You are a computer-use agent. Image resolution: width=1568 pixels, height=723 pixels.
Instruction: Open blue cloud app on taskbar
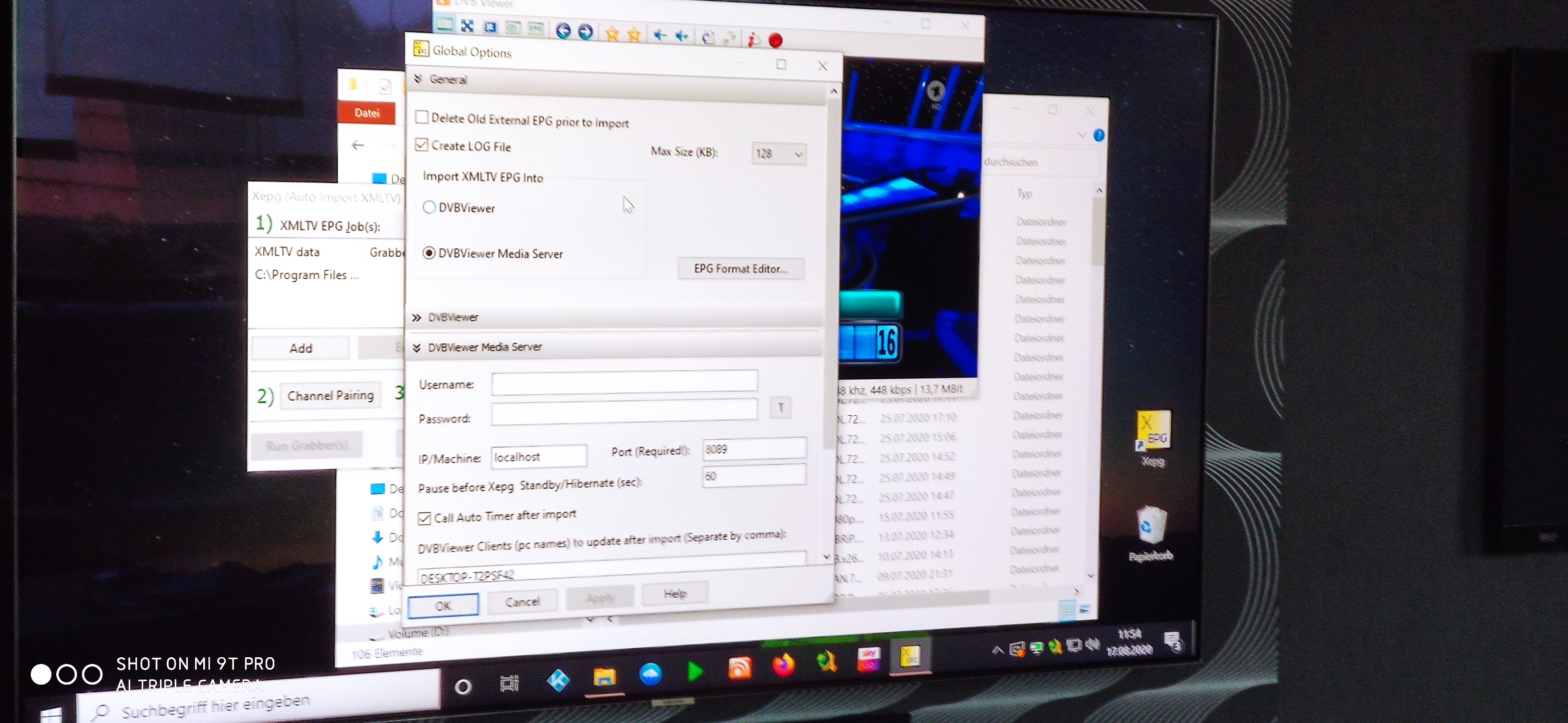[651, 674]
